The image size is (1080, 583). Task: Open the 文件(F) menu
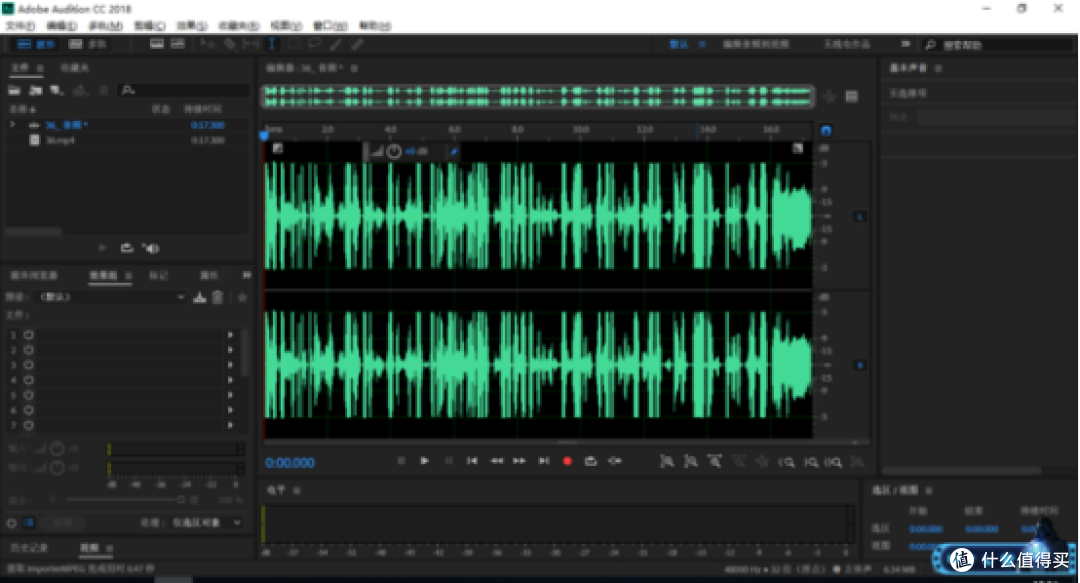click(x=20, y=25)
